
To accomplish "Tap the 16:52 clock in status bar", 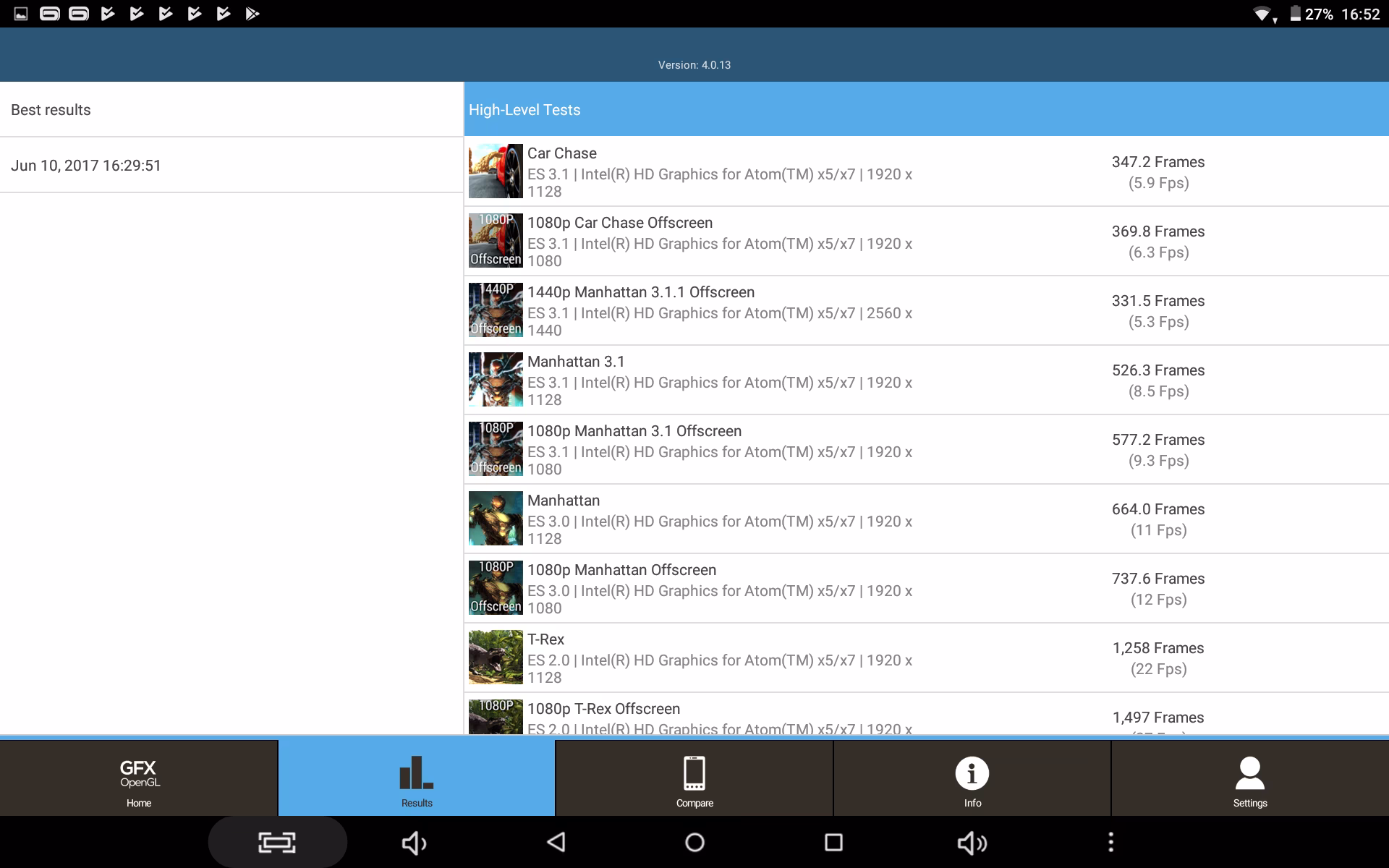I will 1361,14.
